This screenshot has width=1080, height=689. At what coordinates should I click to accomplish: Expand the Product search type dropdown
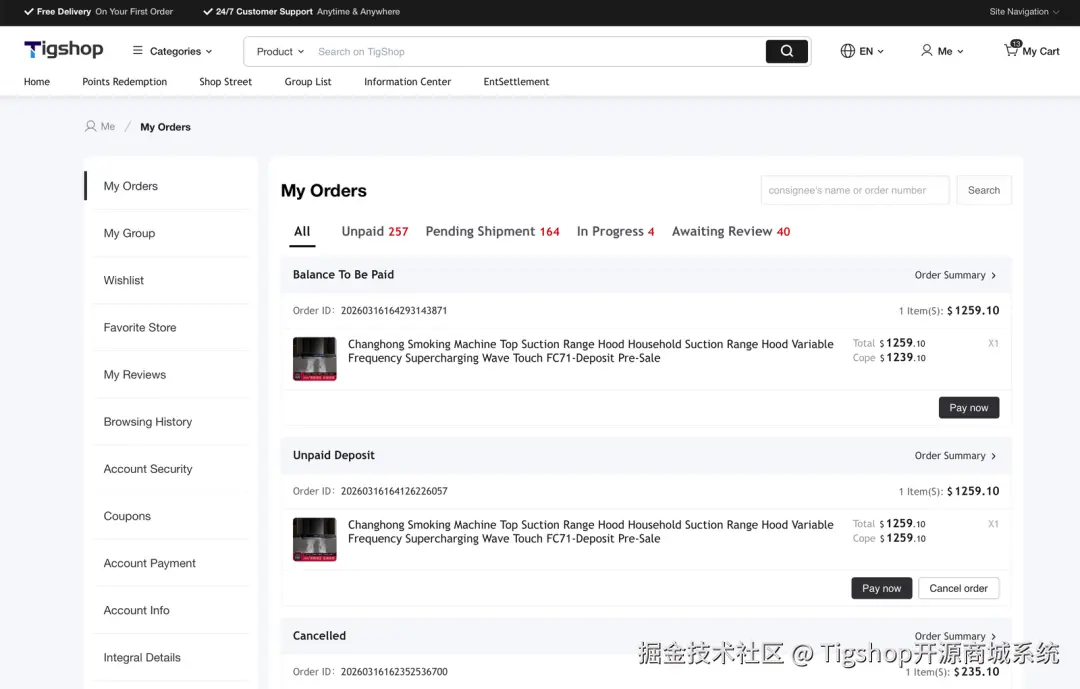click(280, 52)
